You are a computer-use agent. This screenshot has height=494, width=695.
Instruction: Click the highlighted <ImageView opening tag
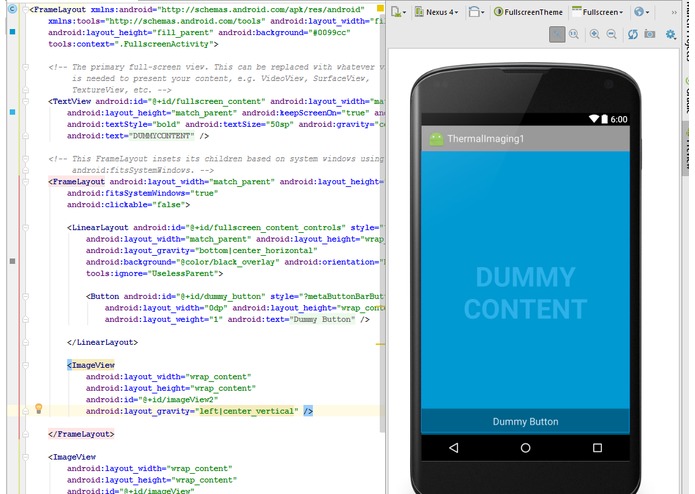91,365
